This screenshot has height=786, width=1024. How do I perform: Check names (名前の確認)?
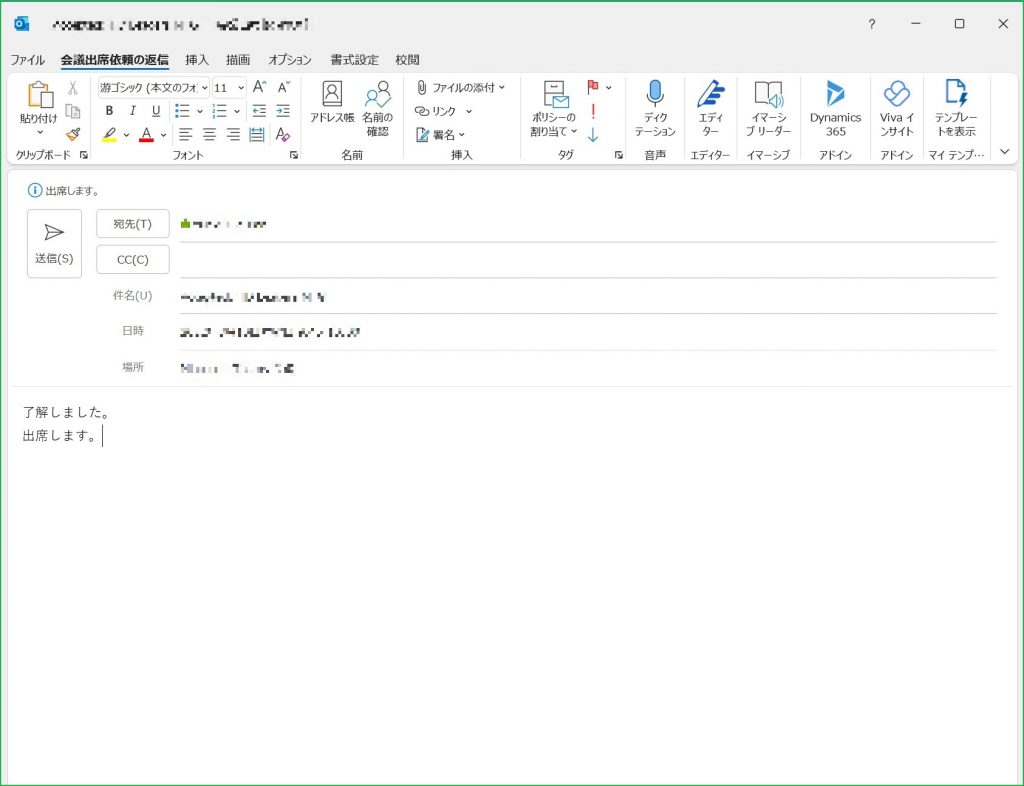point(377,108)
